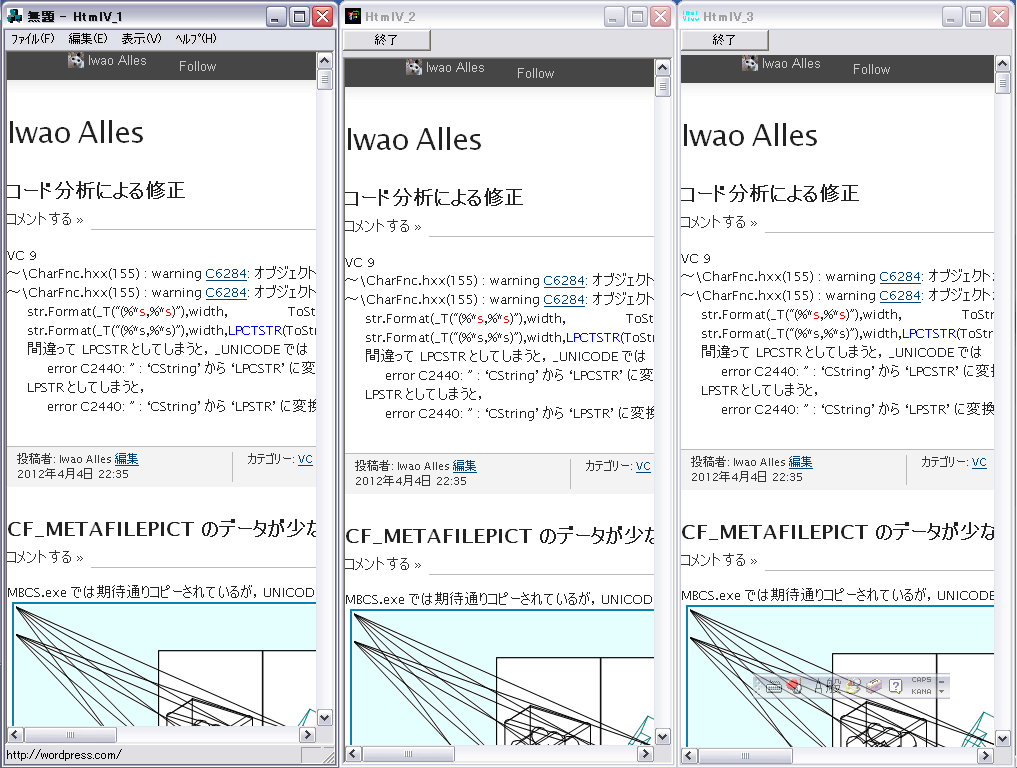Click 'Iwao Alles' header link in HtmlV_2
This screenshot has height=768, width=1017.
point(455,67)
